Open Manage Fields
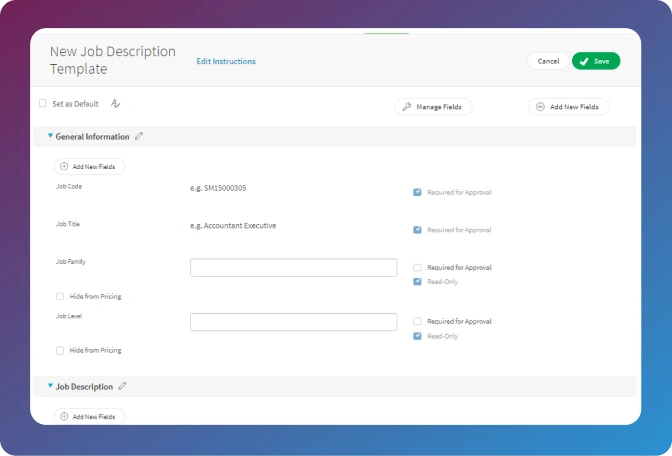Viewport: 672px width, 456px height. [433, 107]
